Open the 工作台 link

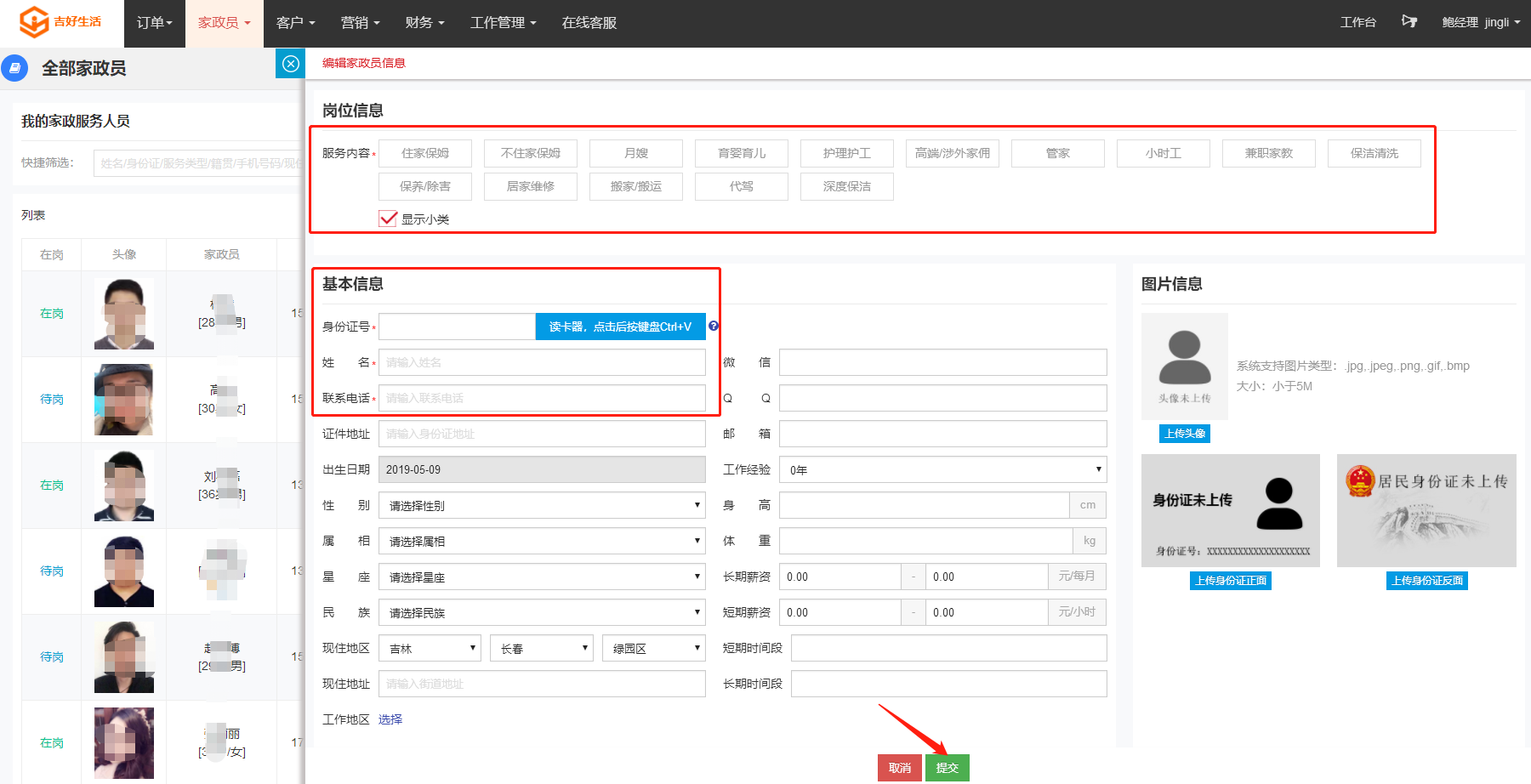click(x=1357, y=22)
